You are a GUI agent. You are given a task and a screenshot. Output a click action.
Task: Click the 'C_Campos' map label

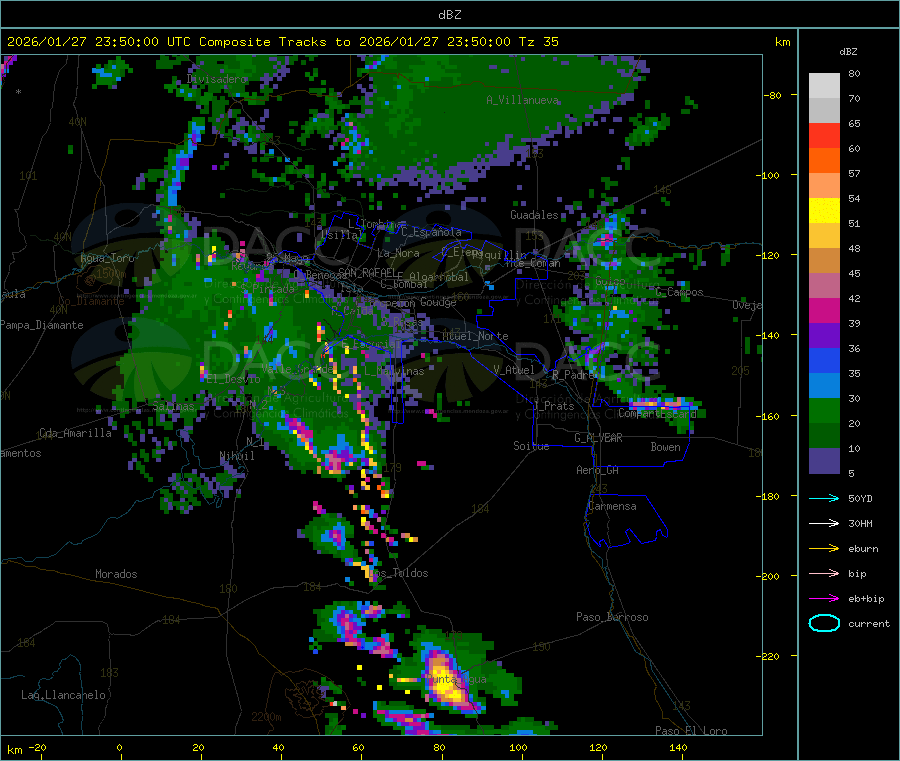coord(679,292)
